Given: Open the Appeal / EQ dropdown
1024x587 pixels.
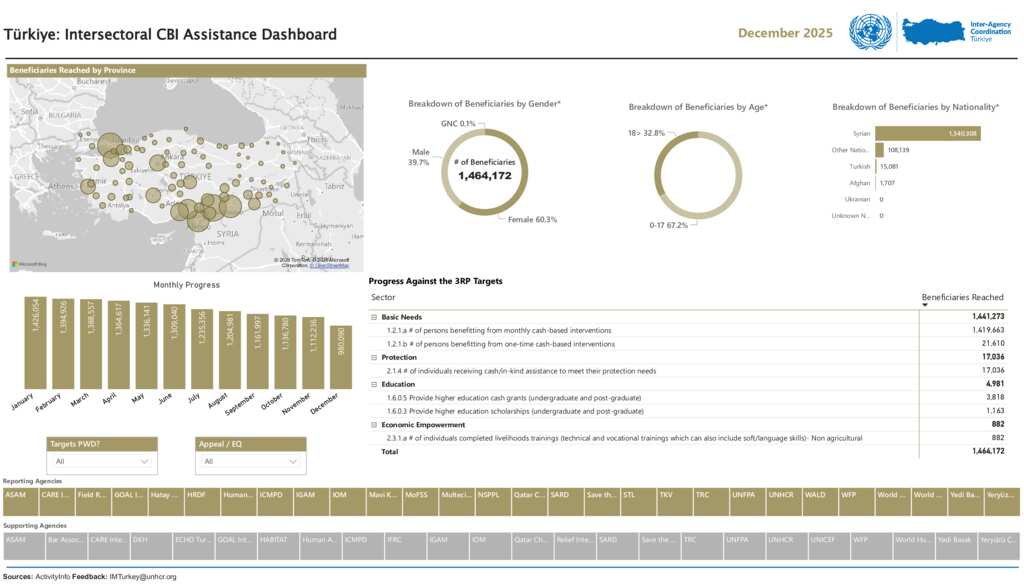Looking at the screenshot, I should coord(251,461).
